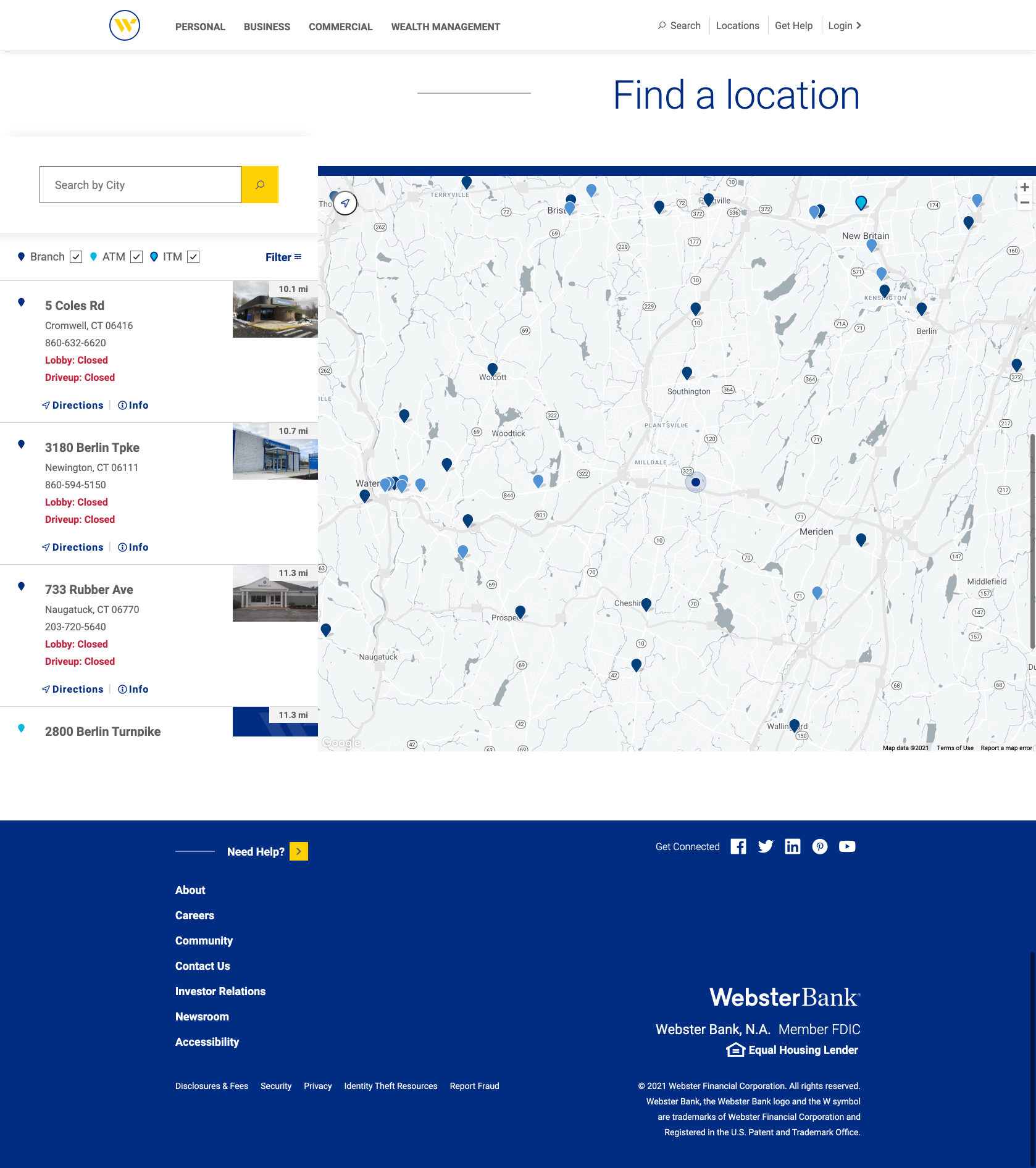
Task: Toggle the Branch checkbox
Action: pyautogui.click(x=76, y=257)
